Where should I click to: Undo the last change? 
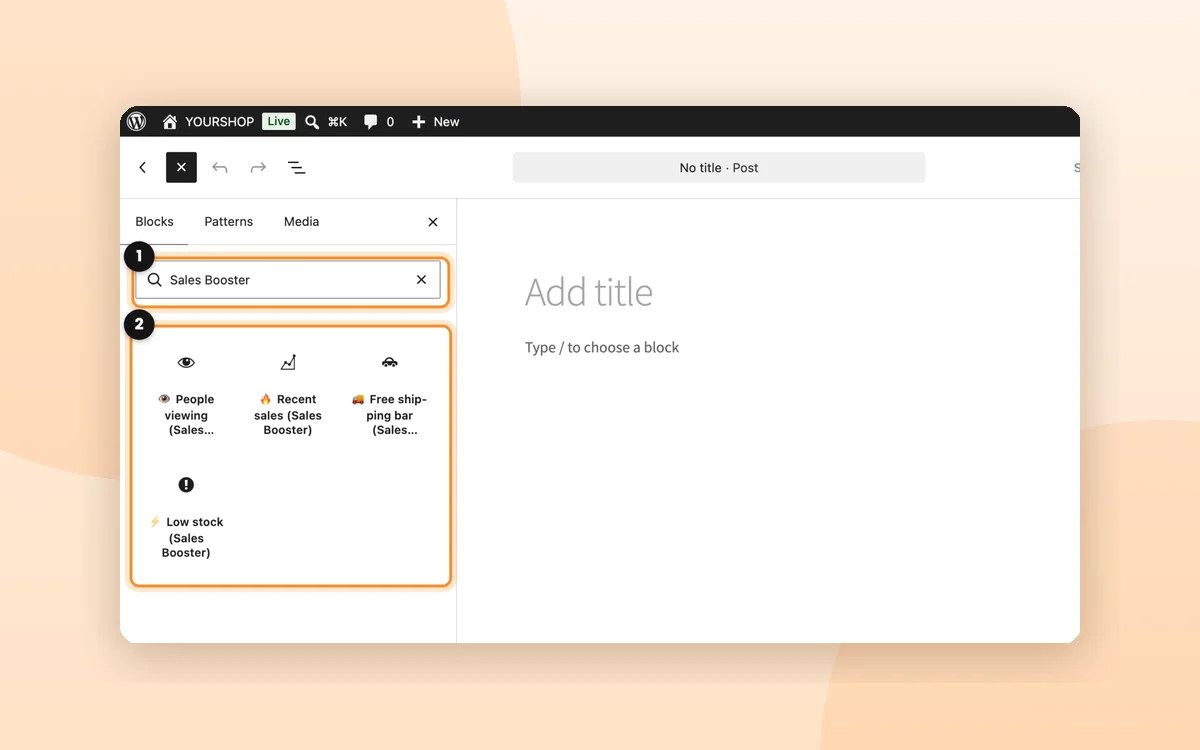[220, 167]
